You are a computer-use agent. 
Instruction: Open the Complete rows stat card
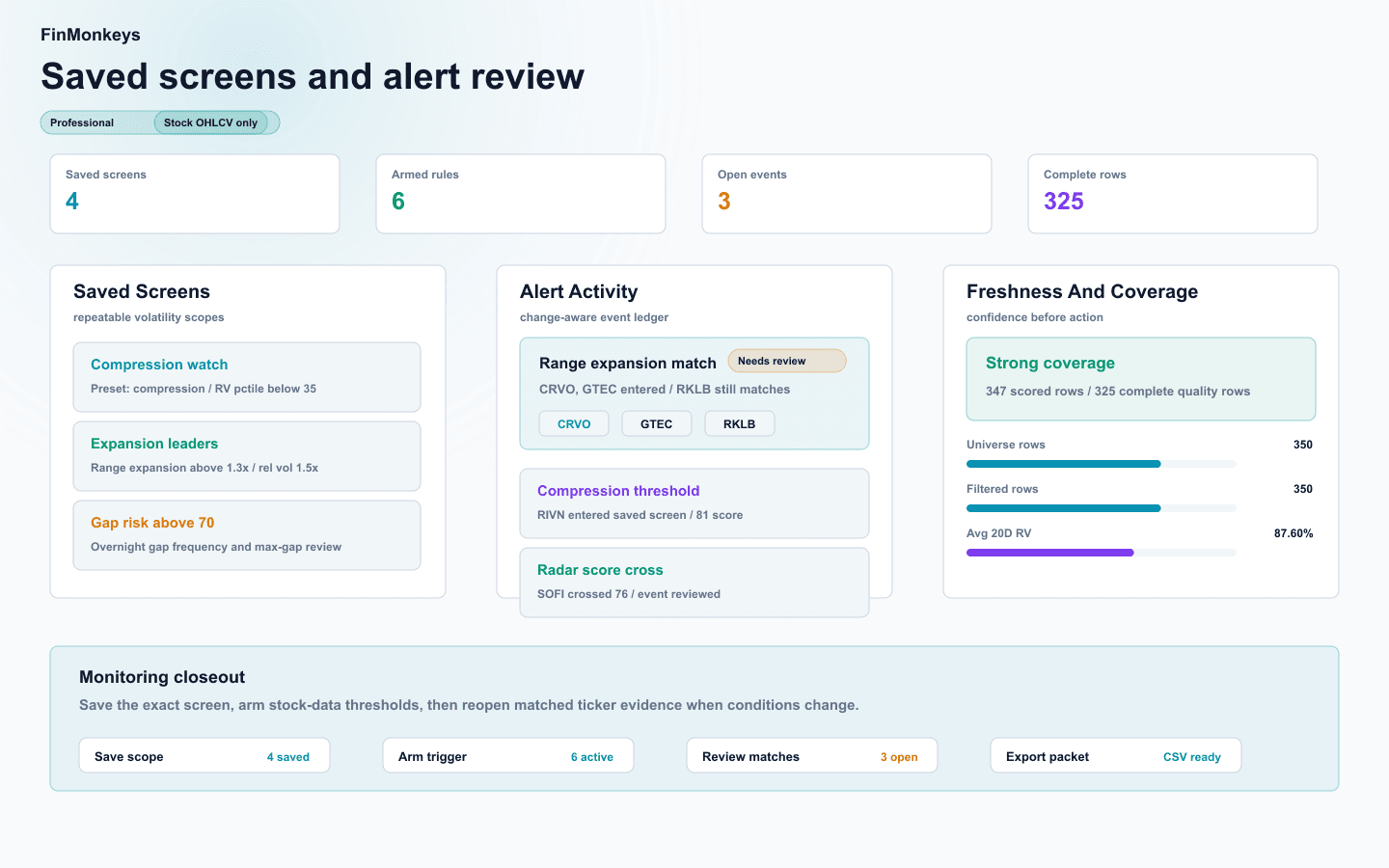pyautogui.click(x=1173, y=194)
